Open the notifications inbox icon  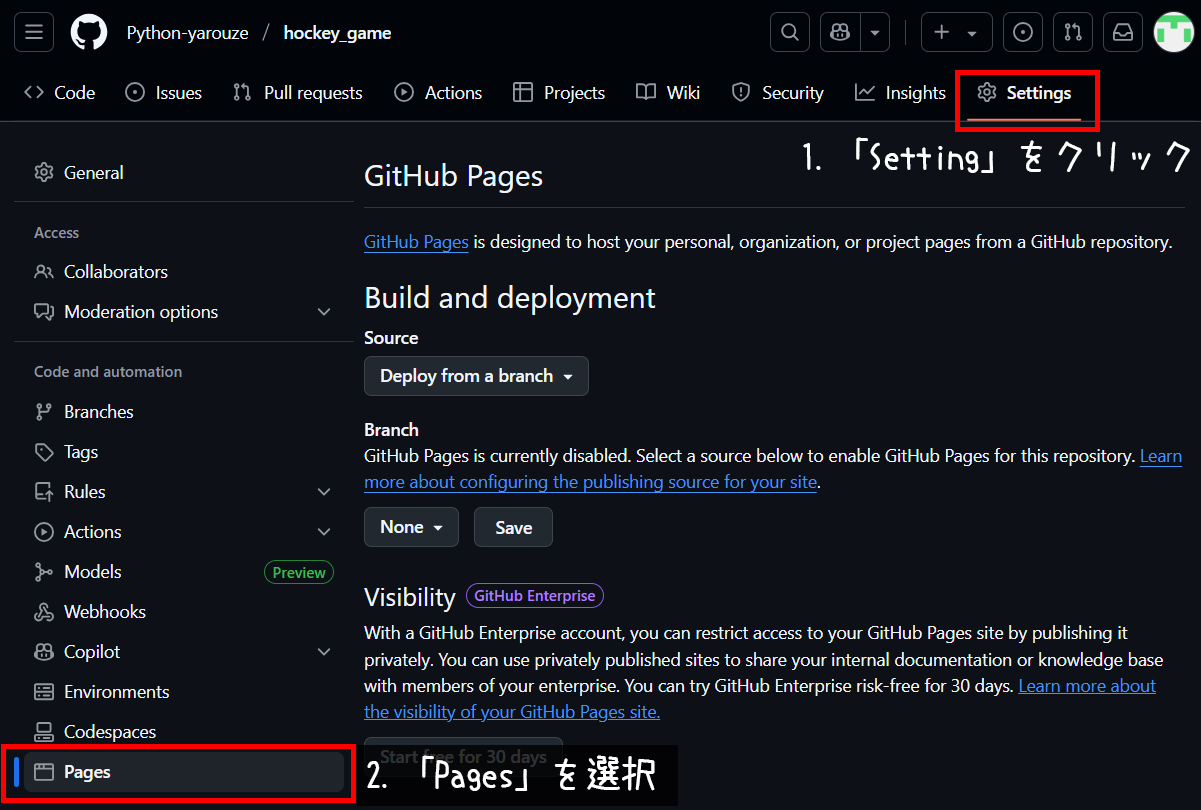[x=1123, y=33]
